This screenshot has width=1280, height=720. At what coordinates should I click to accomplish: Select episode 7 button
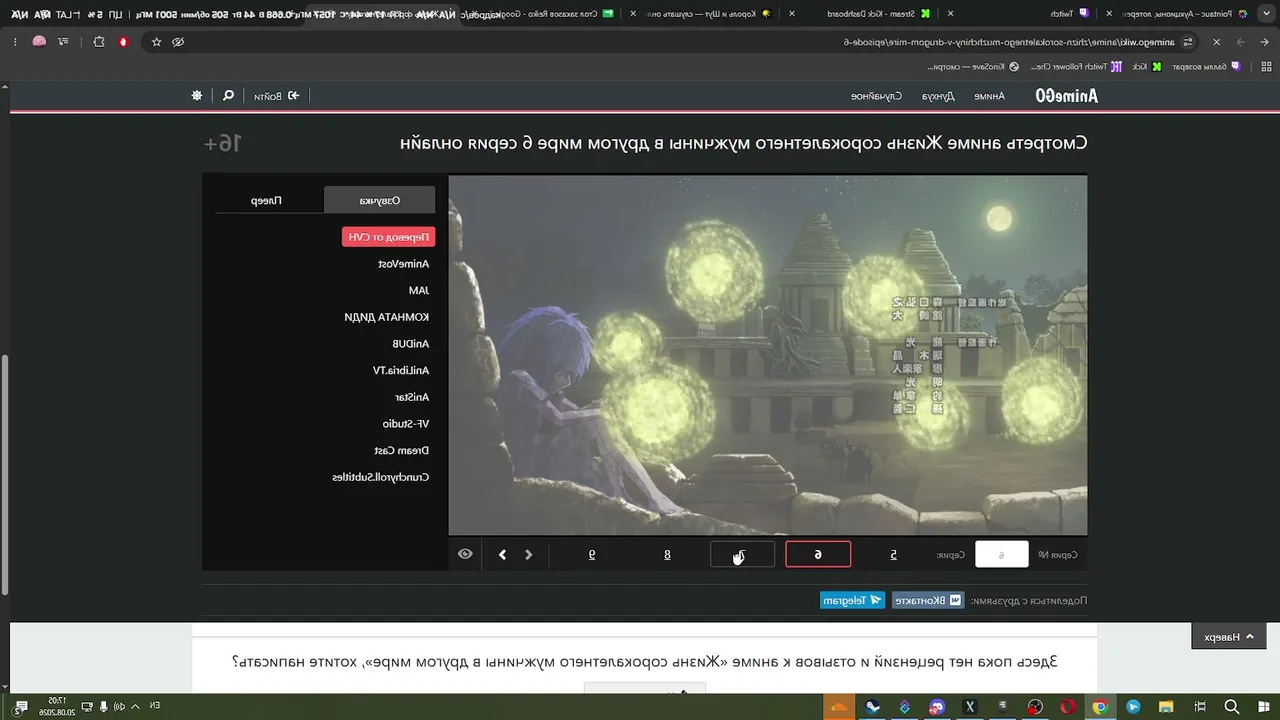pyautogui.click(x=742, y=555)
